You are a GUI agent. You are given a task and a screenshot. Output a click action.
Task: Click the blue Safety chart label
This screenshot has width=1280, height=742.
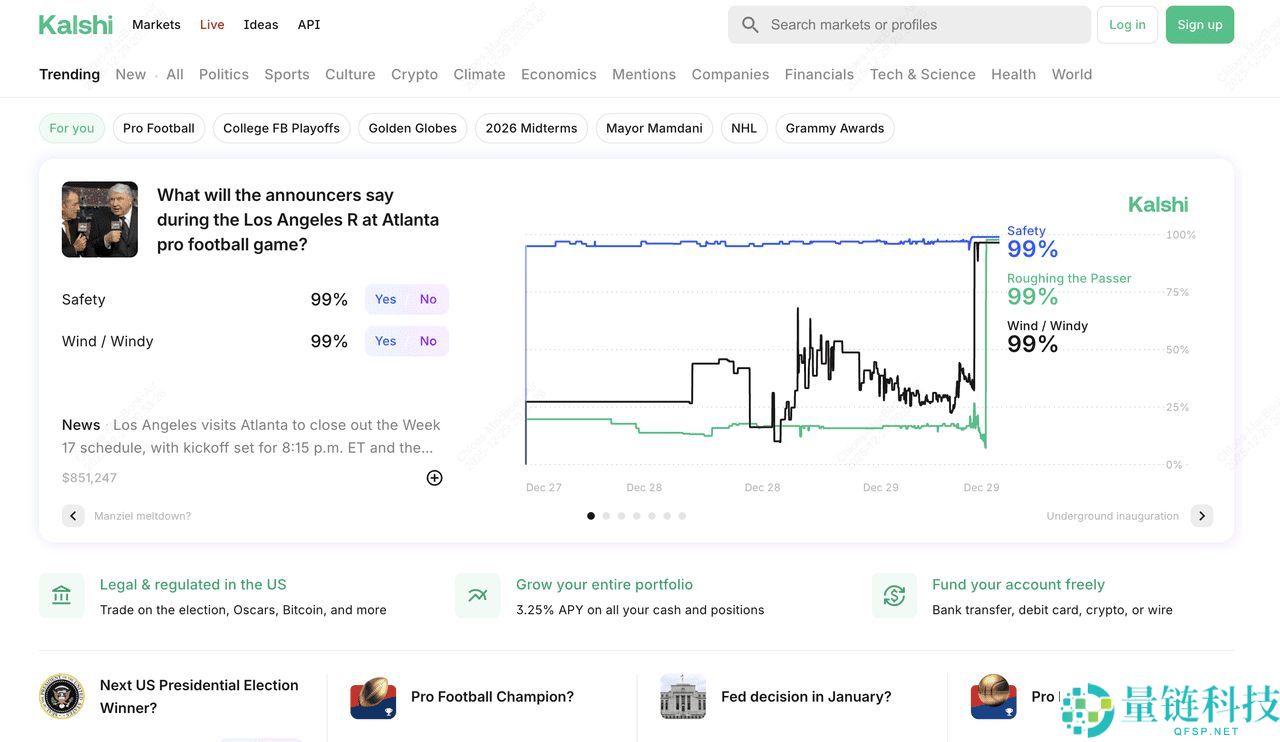click(1026, 231)
